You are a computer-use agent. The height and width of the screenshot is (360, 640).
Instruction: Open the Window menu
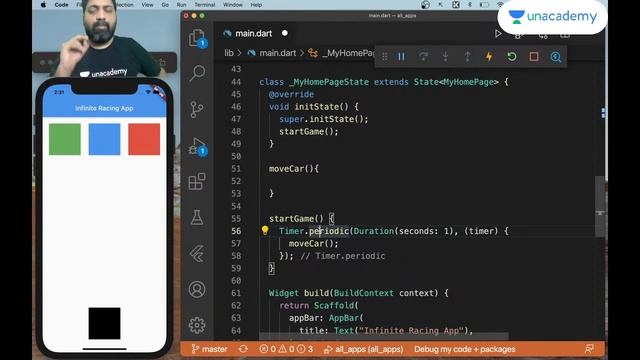(x=233, y=5)
